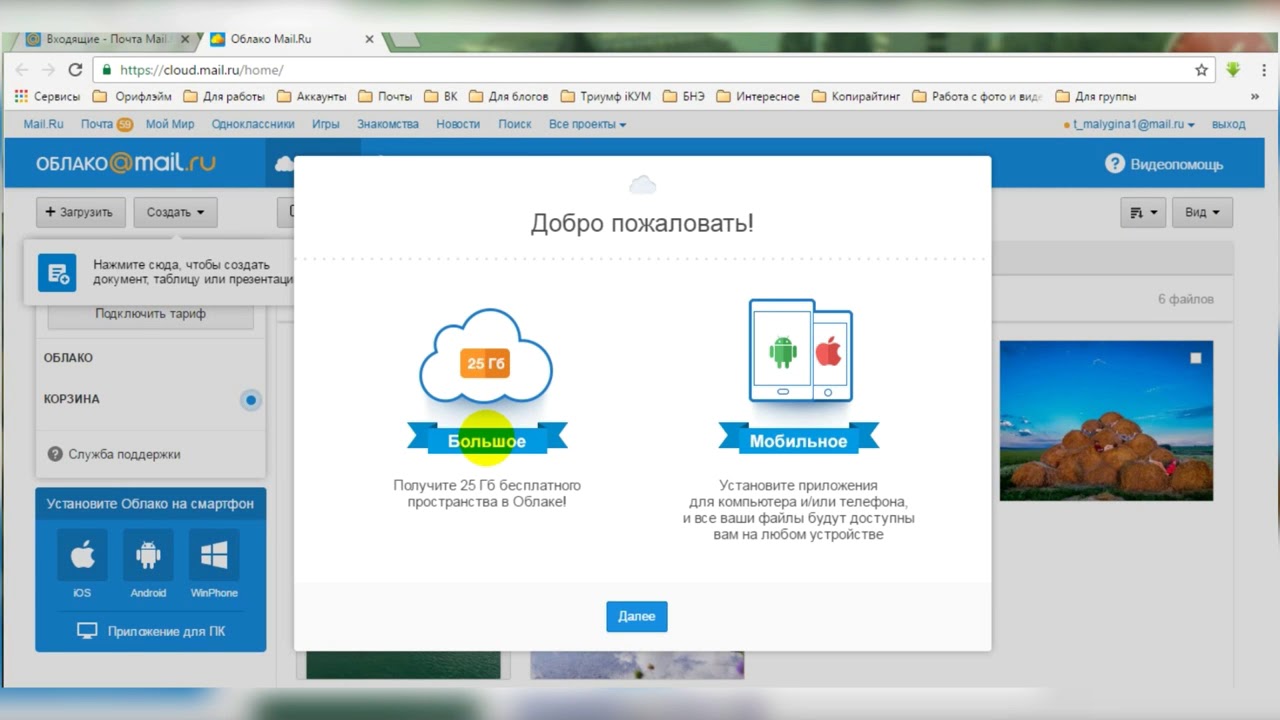Open the Почты bookmarks folder

click(x=386, y=97)
